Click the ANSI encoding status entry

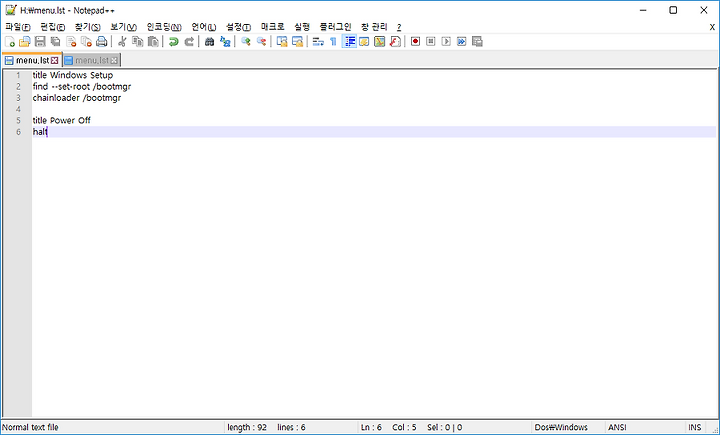pos(617,427)
